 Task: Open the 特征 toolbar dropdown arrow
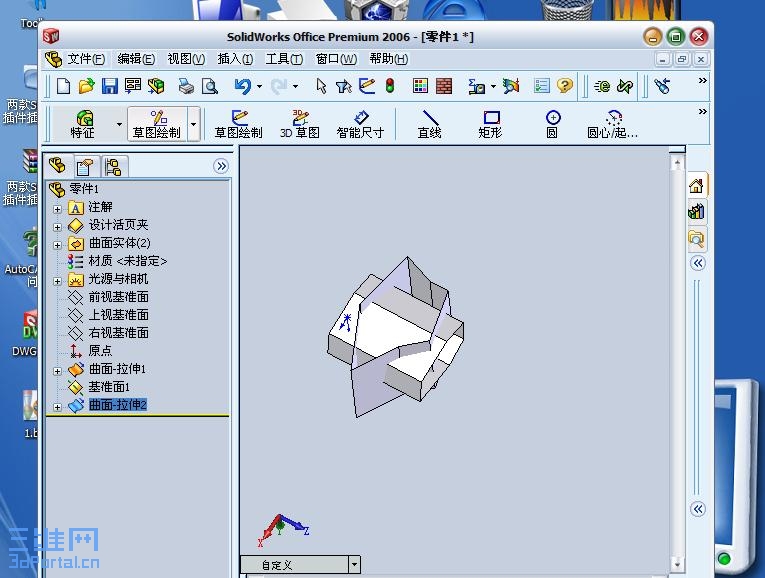coord(119,124)
